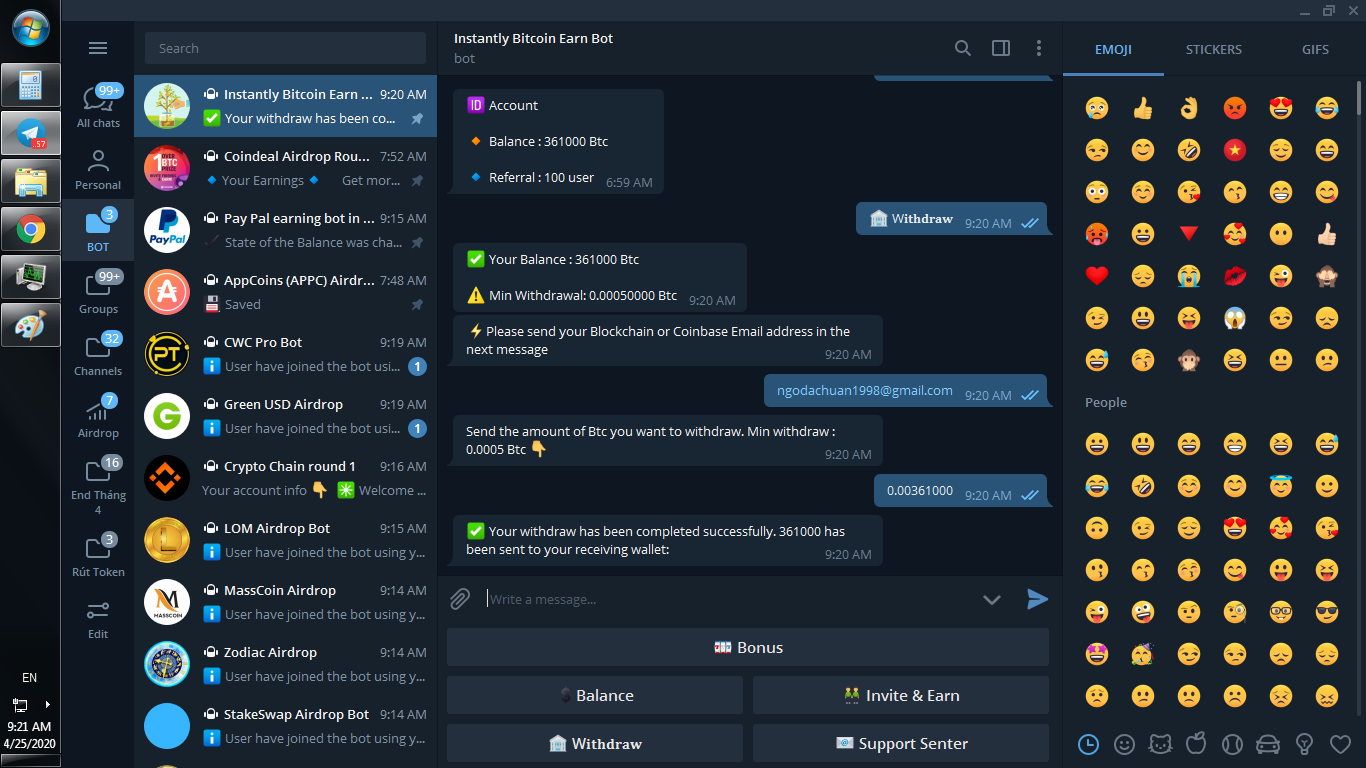Open Google Chrome from the taskbar
This screenshot has width=1366, height=768.
(31, 230)
